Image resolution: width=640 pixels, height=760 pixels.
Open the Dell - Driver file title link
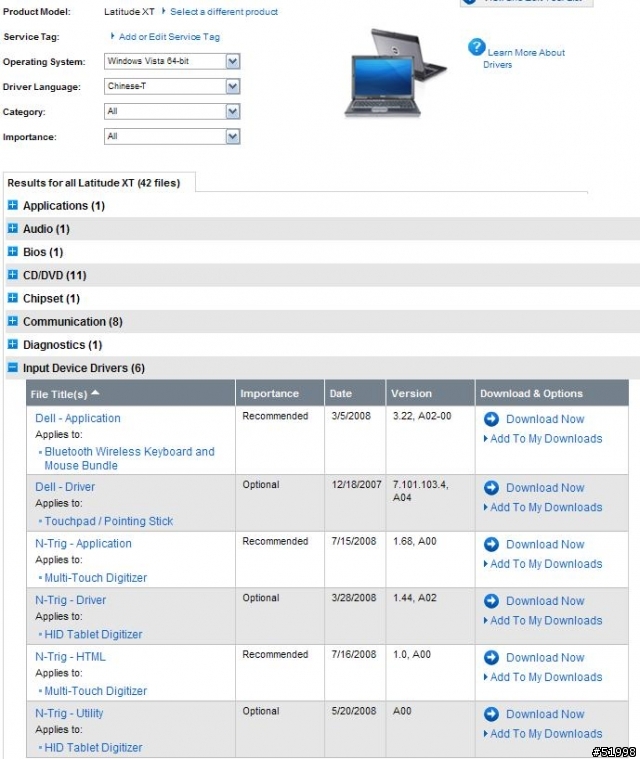[65, 487]
